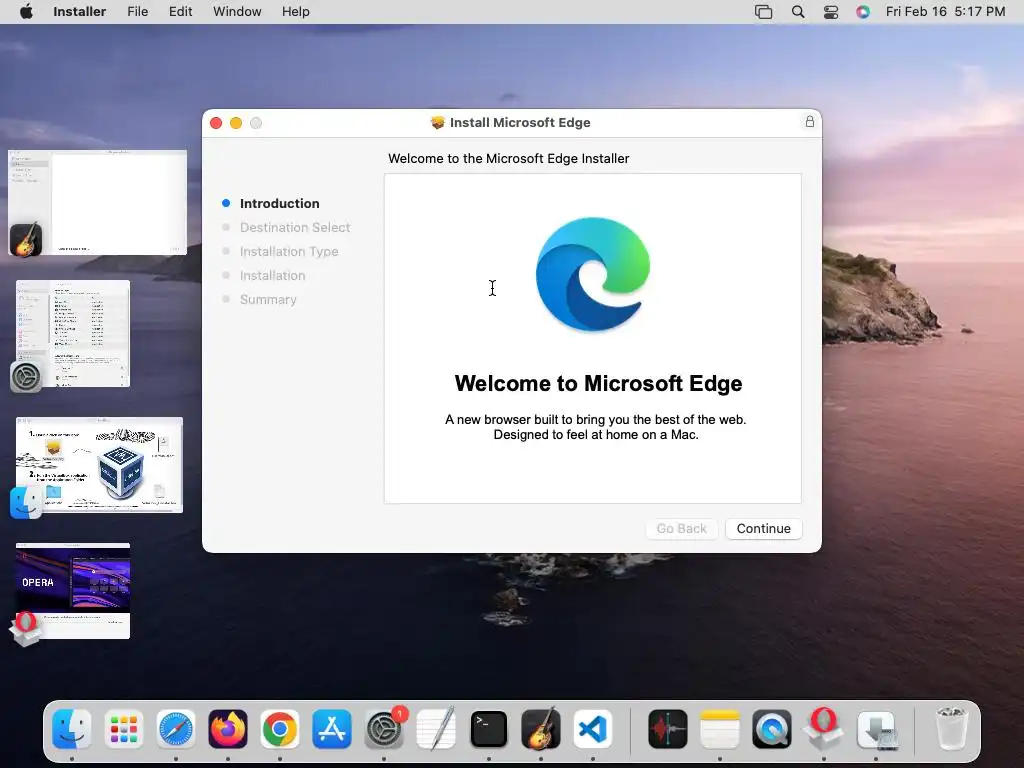Open Opera installer from the Dock
Screen dimensions: 1024x768
pos(824,729)
